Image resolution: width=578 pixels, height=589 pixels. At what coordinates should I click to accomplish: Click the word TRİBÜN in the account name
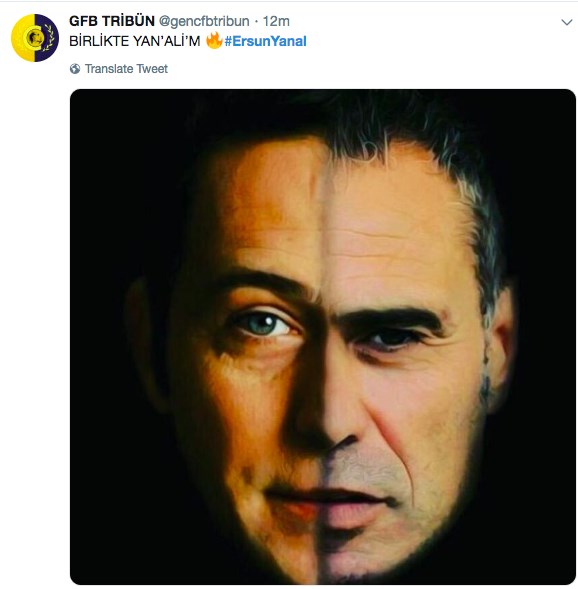coord(128,21)
